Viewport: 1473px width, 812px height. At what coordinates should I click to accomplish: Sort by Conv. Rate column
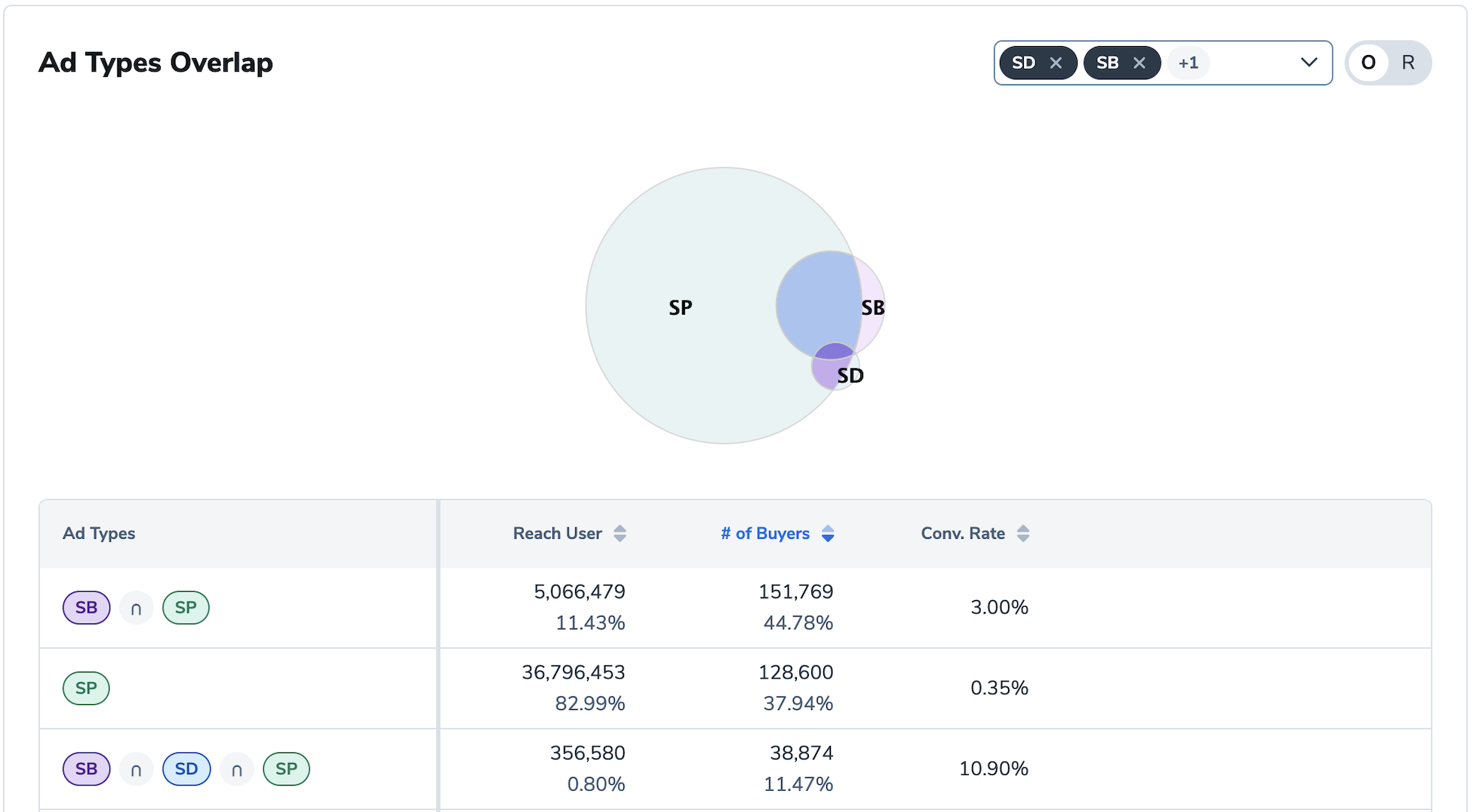coord(1023,534)
